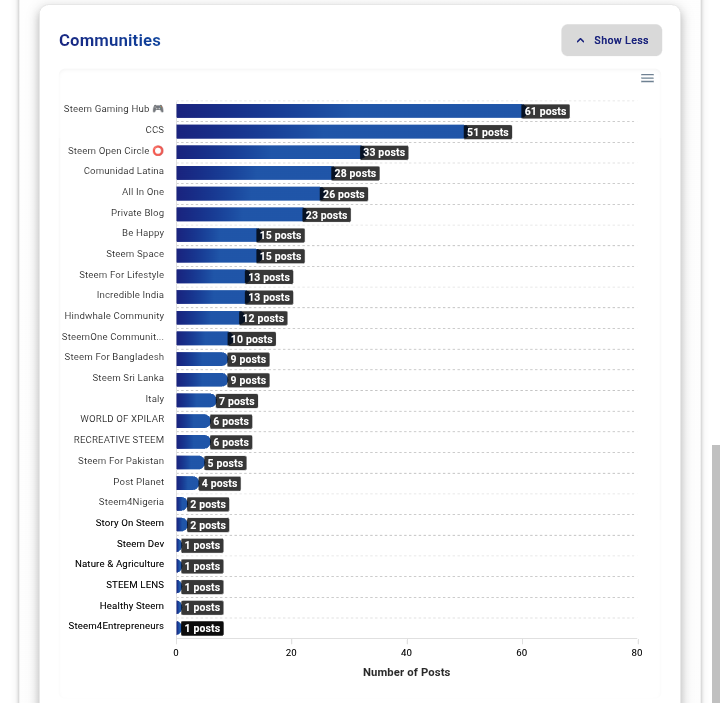The image size is (720, 703).
Task: Click the Steem Gaming Hub controller emoji
Action: coord(158,109)
